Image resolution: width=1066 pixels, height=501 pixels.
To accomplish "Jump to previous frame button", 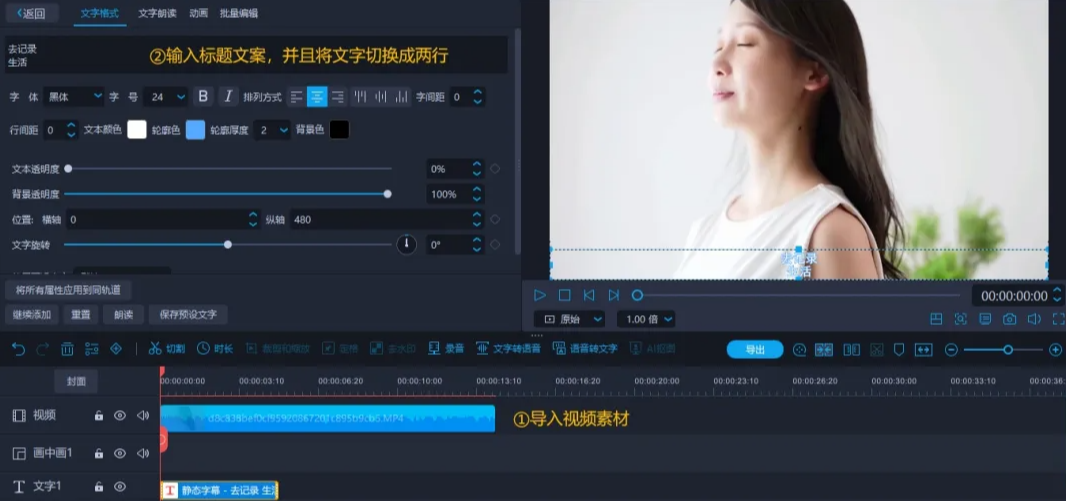I will tap(589, 295).
